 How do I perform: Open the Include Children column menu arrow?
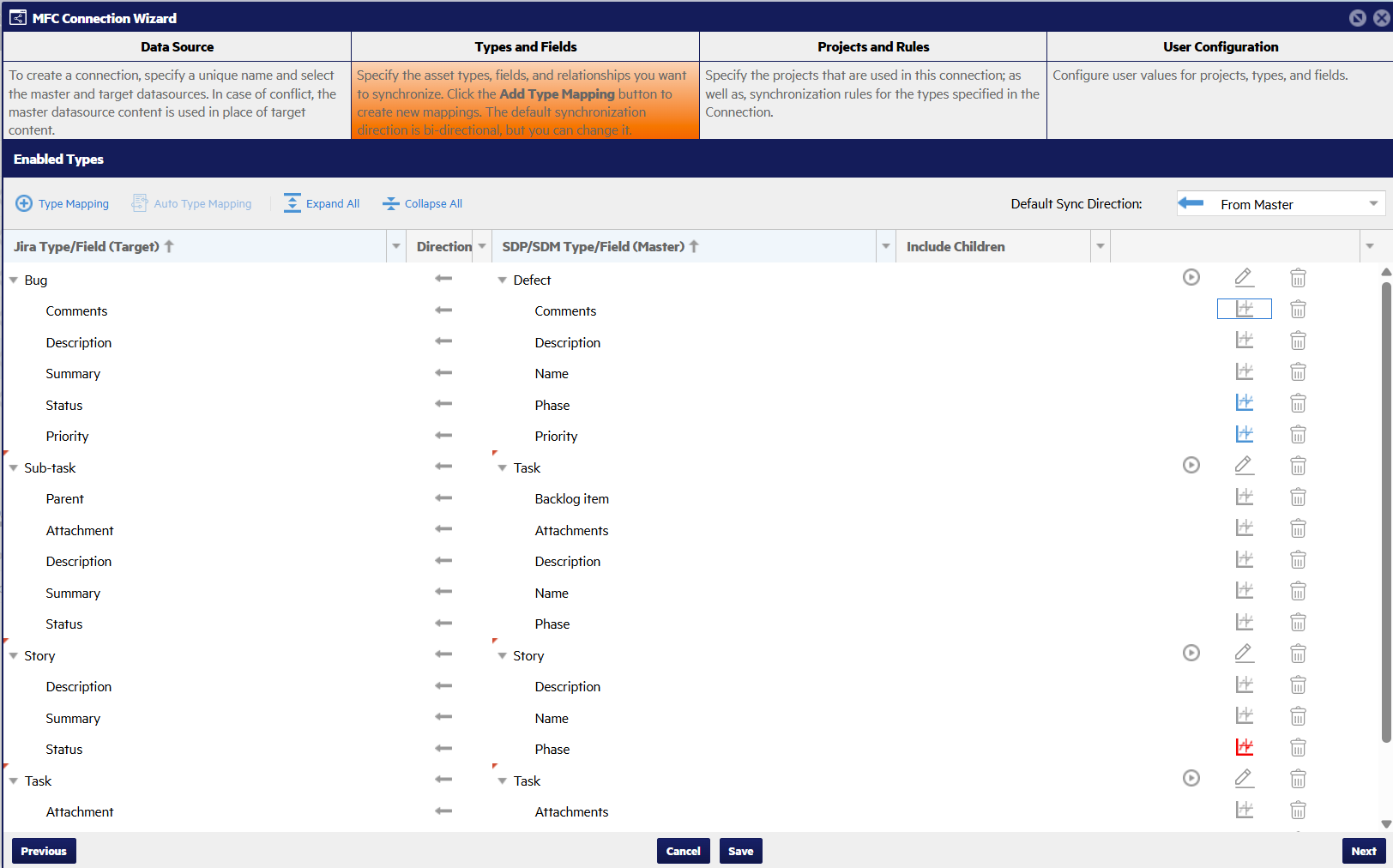[x=1100, y=247]
